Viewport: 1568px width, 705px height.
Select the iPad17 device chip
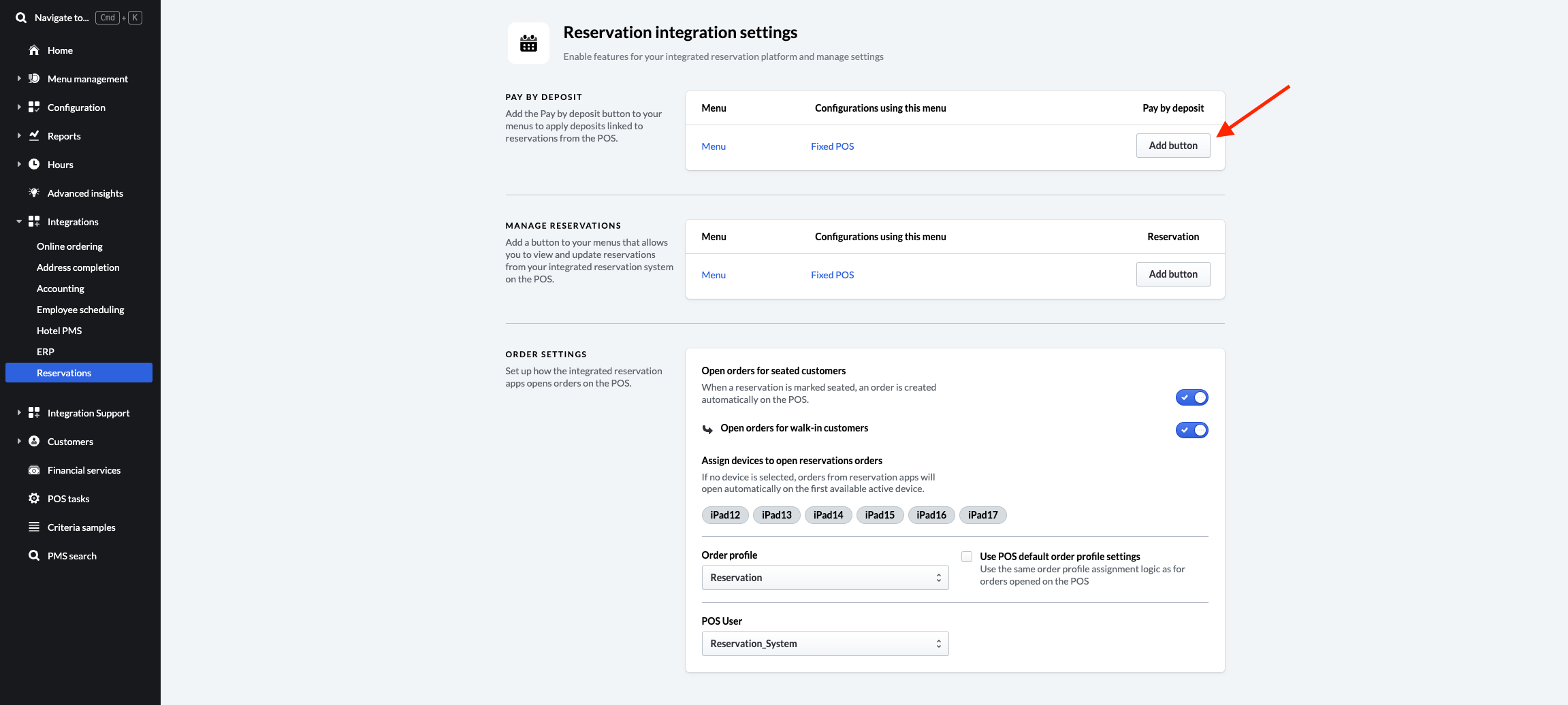click(983, 515)
